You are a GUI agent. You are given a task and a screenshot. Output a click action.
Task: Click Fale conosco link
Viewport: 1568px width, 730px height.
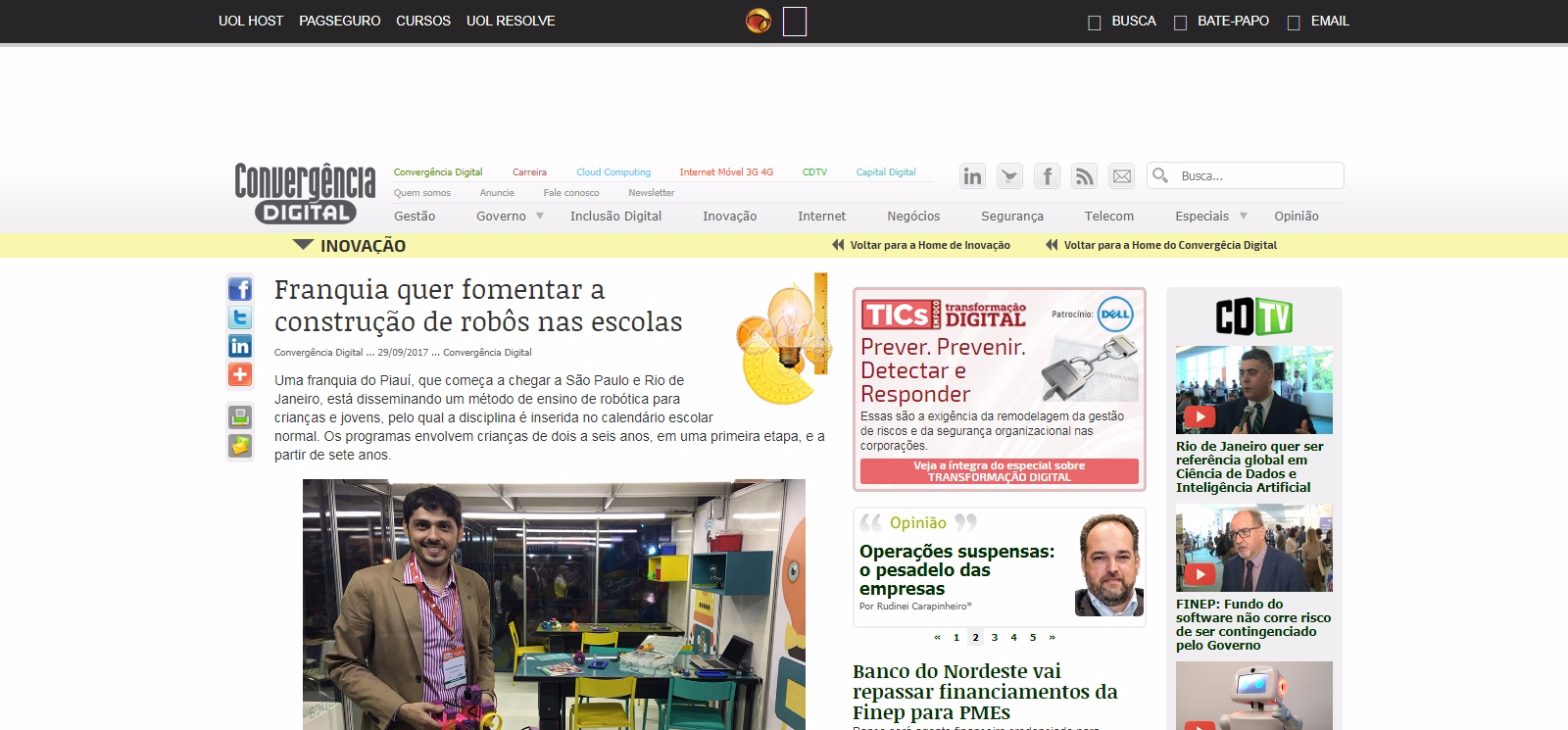tap(571, 193)
